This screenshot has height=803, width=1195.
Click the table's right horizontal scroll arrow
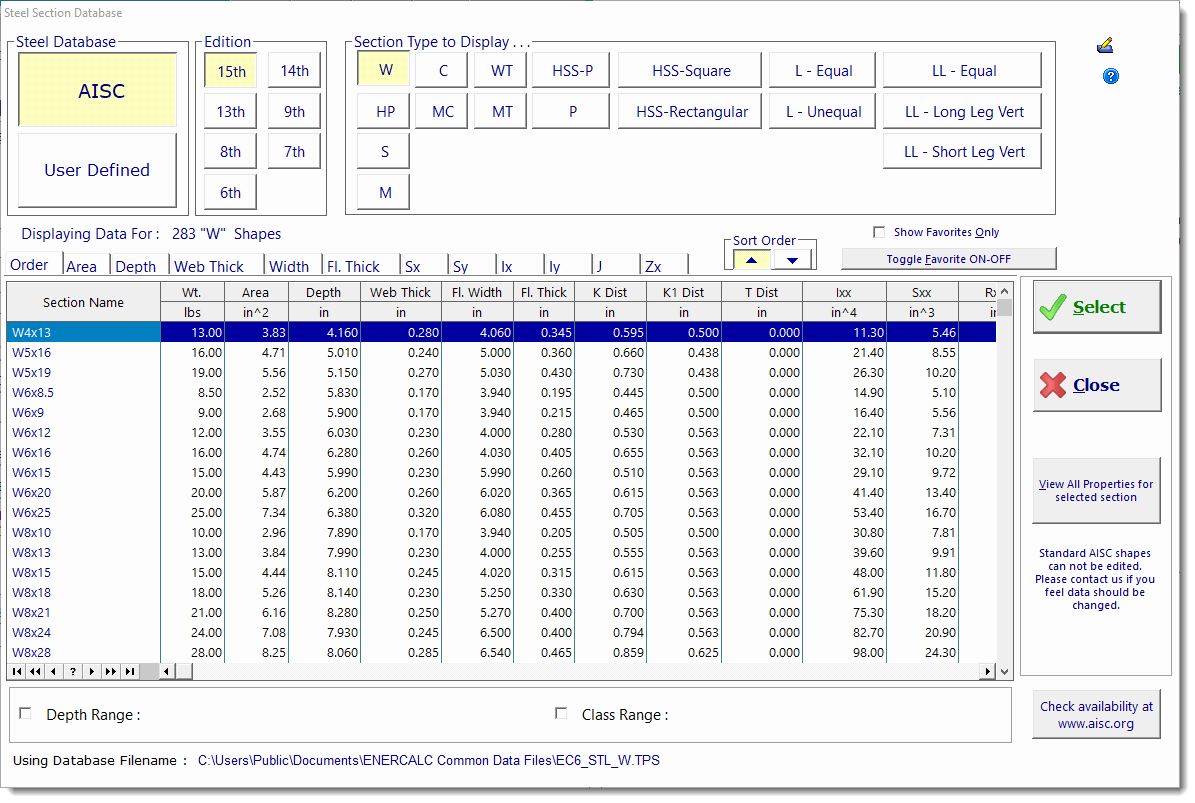pyautogui.click(x=988, y=671)
